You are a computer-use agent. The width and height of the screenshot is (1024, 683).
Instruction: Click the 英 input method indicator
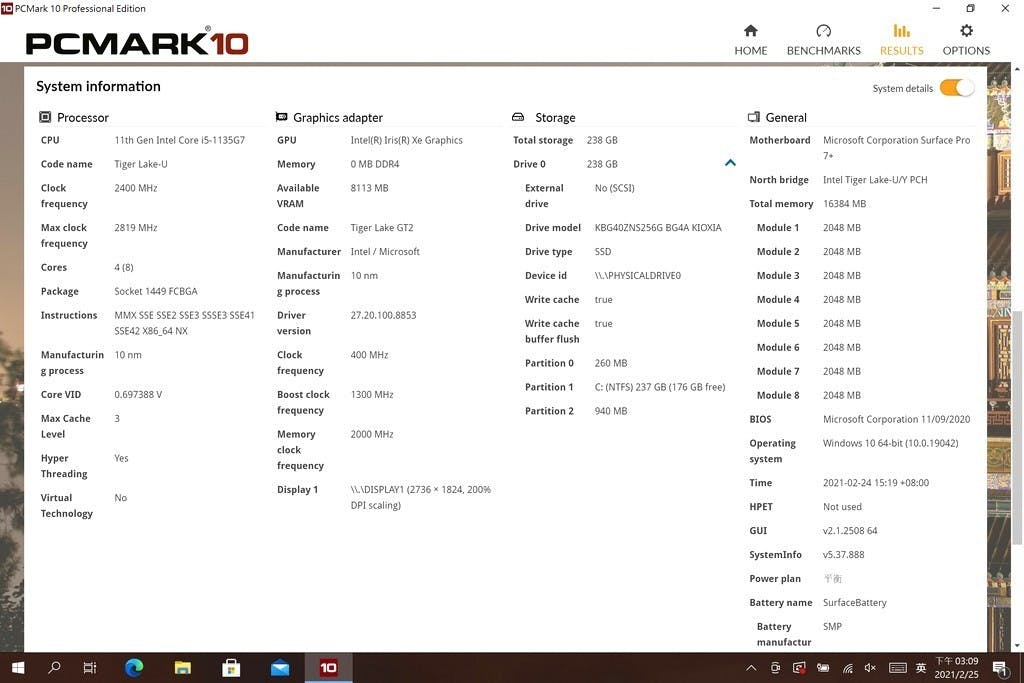click(x=921, y=667)
